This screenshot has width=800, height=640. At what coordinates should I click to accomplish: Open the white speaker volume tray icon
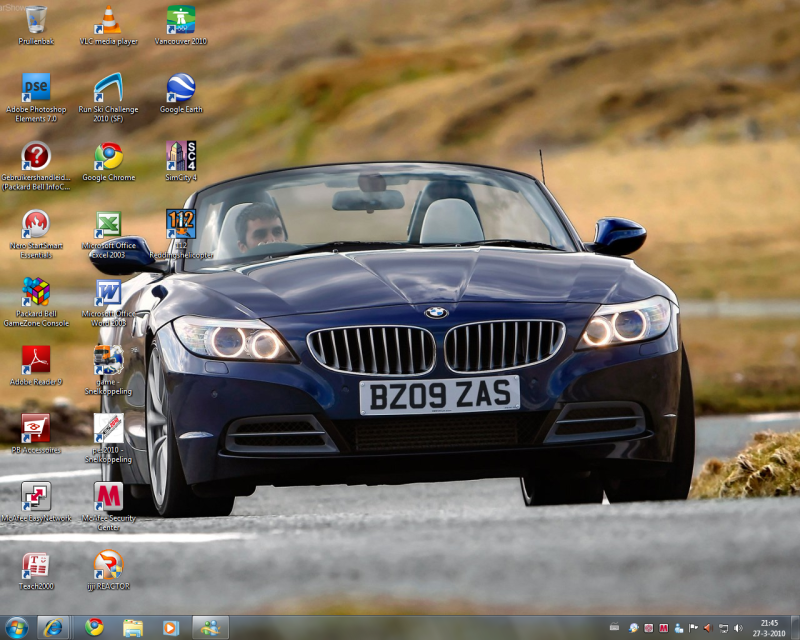[738, 628]
